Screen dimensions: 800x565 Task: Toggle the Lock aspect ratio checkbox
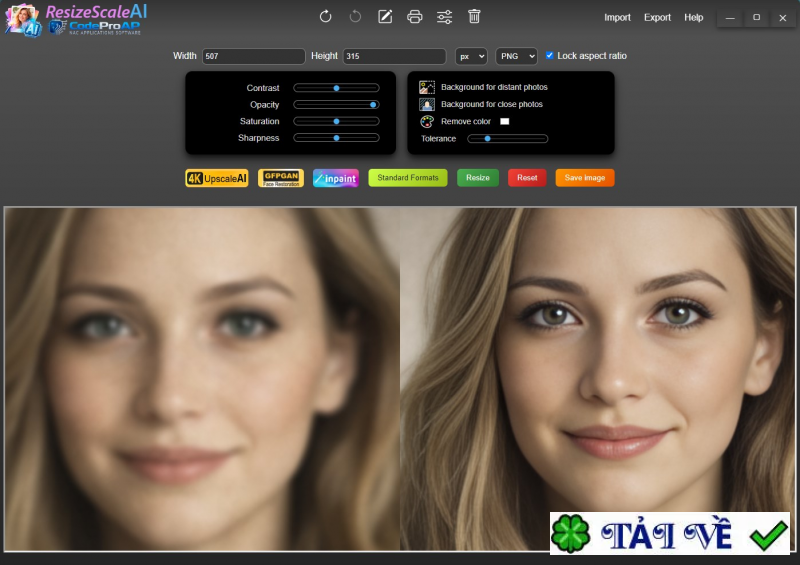click(549, 55)
